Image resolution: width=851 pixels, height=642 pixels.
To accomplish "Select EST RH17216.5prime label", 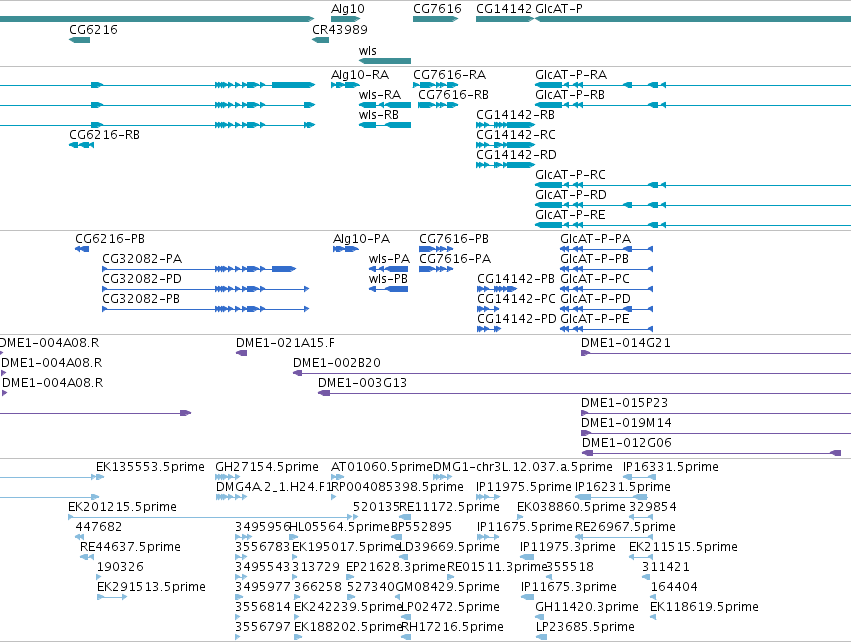I will [453, 628].
